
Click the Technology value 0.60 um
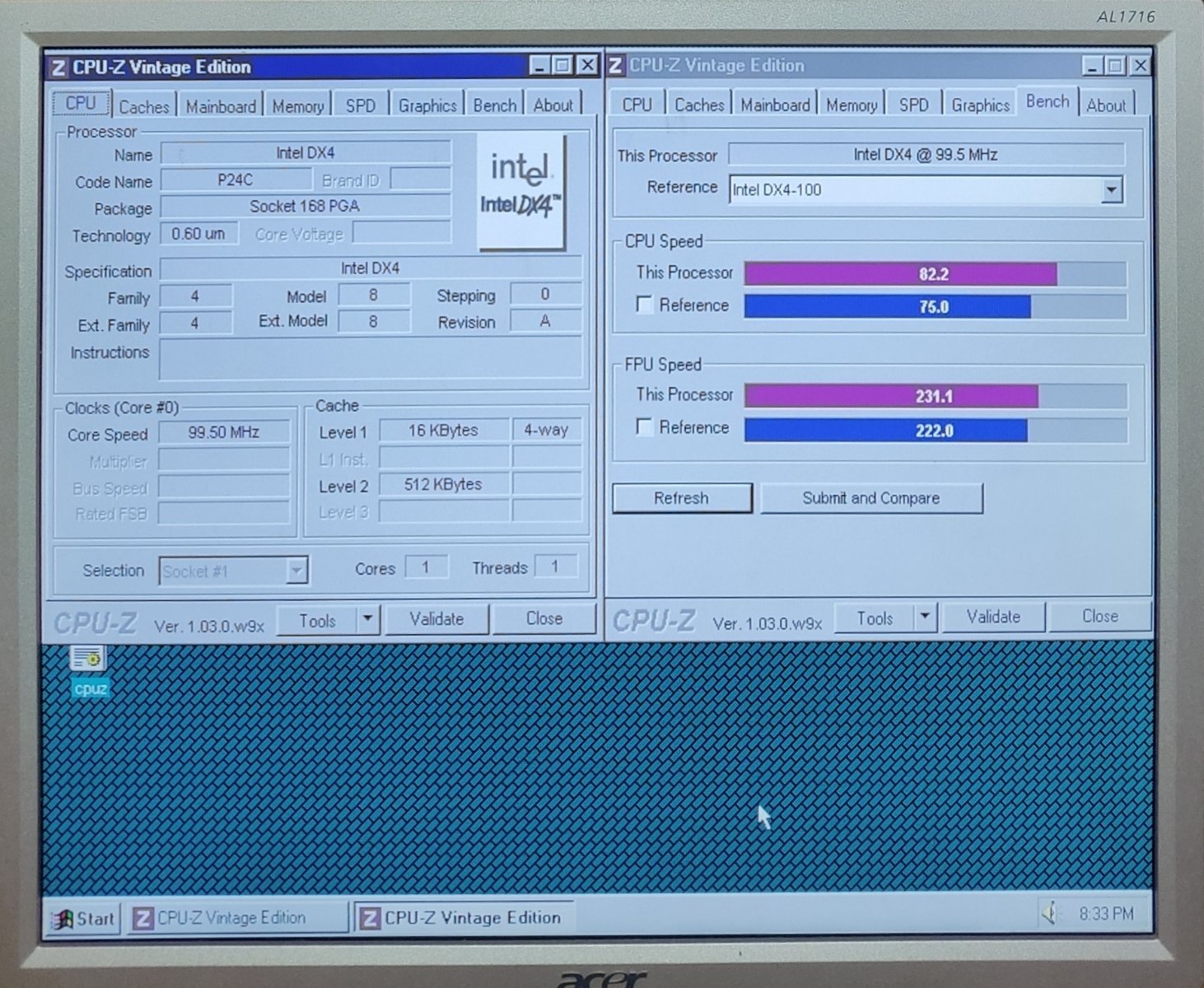198,234
